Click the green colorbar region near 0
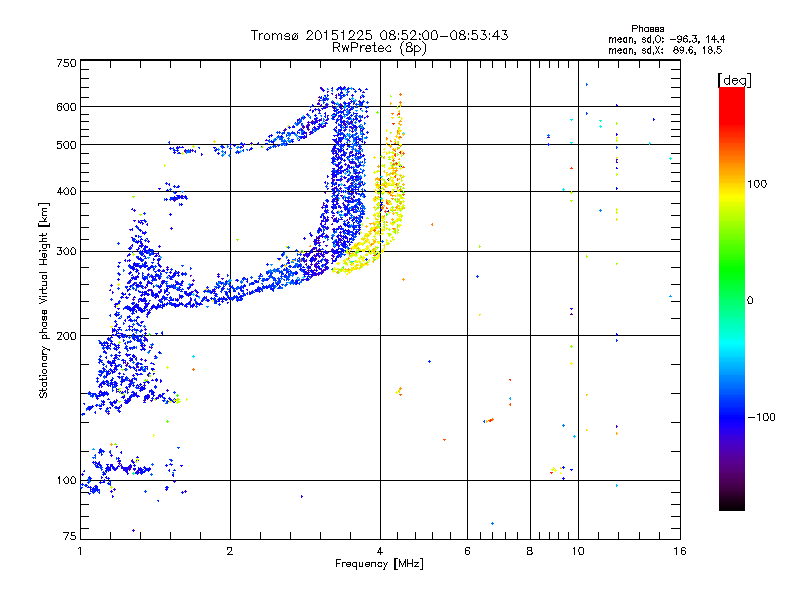800x600 pixels. tap(732, 293)
